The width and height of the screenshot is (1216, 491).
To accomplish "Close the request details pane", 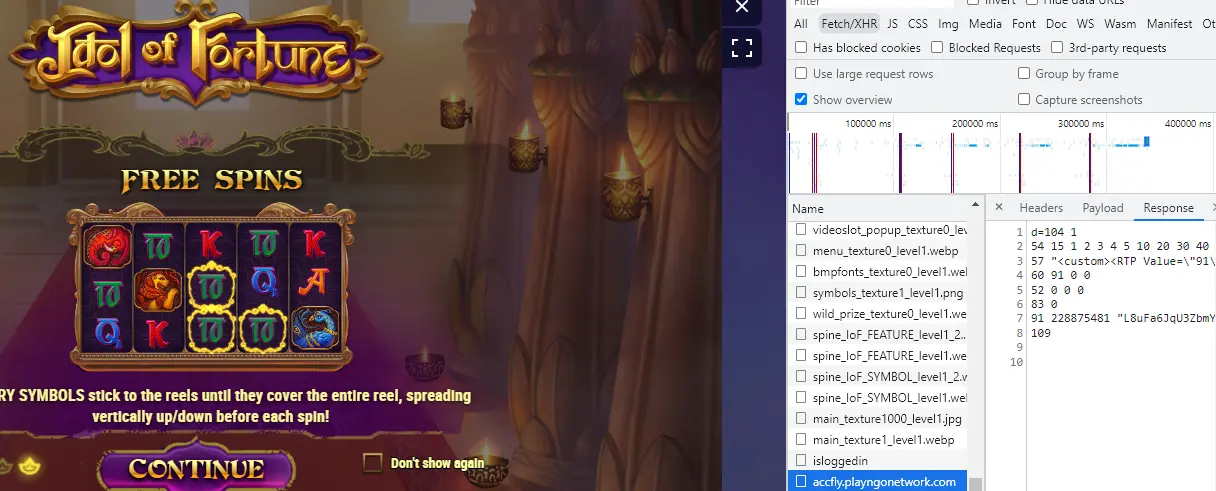I will (998, 208).
